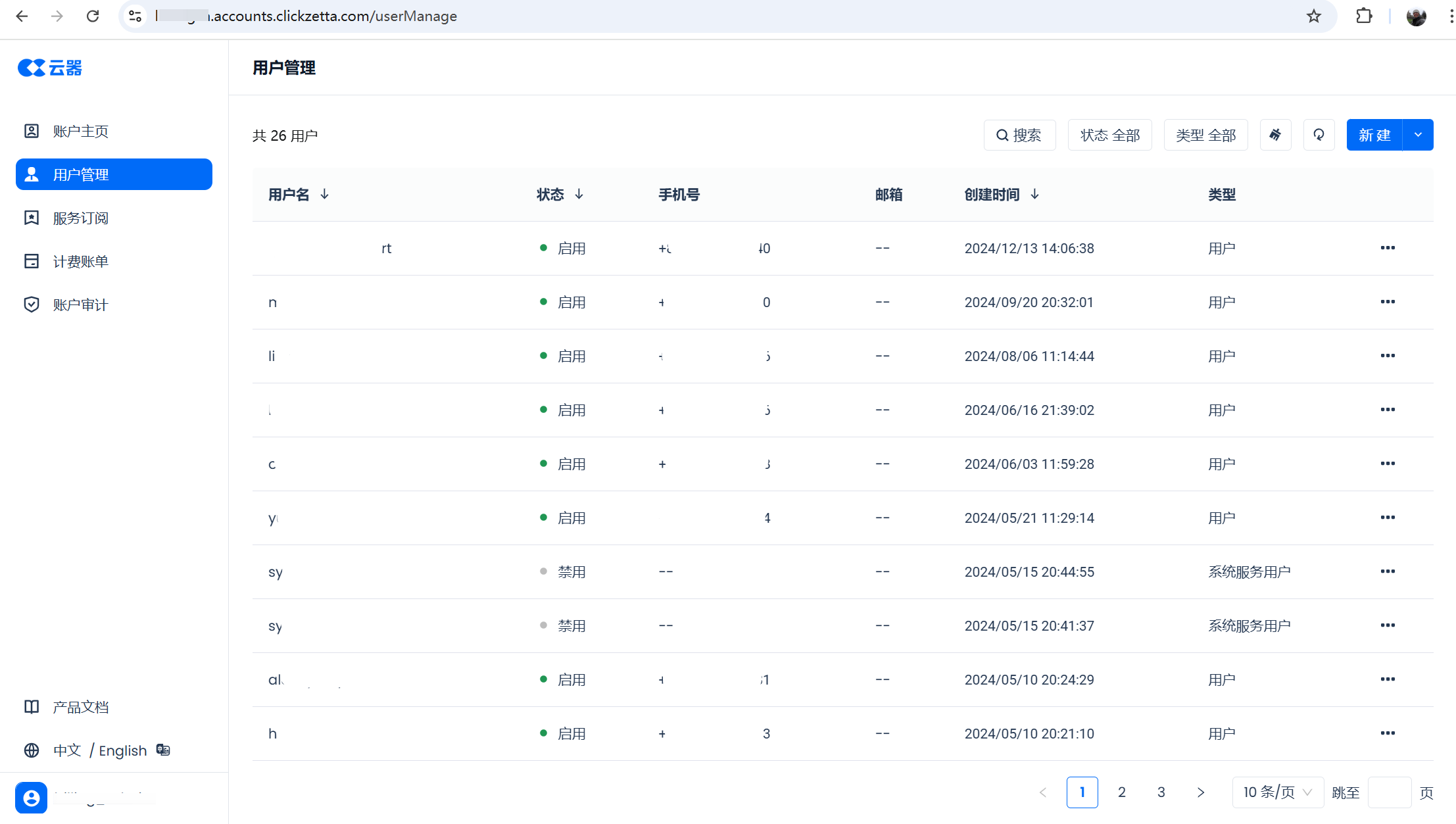
Task: Click the 搜索 button
Action: tap(1019, 135)
